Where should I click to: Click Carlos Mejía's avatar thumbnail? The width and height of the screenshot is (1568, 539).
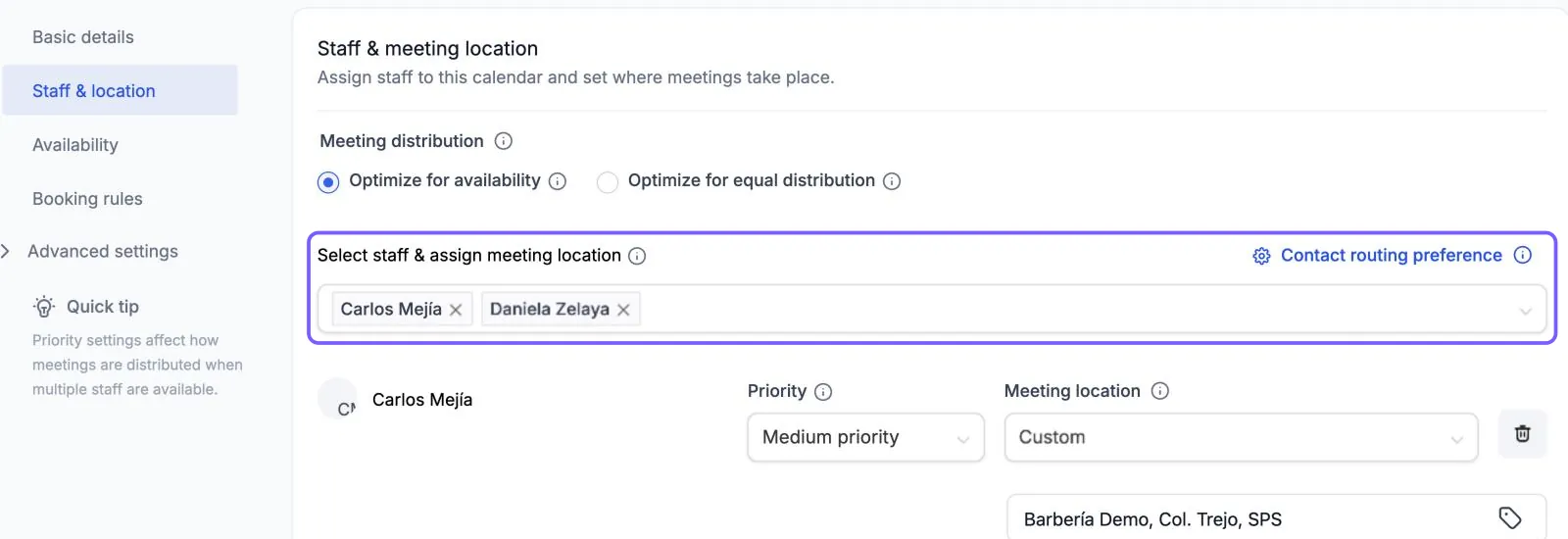[338, 399]
